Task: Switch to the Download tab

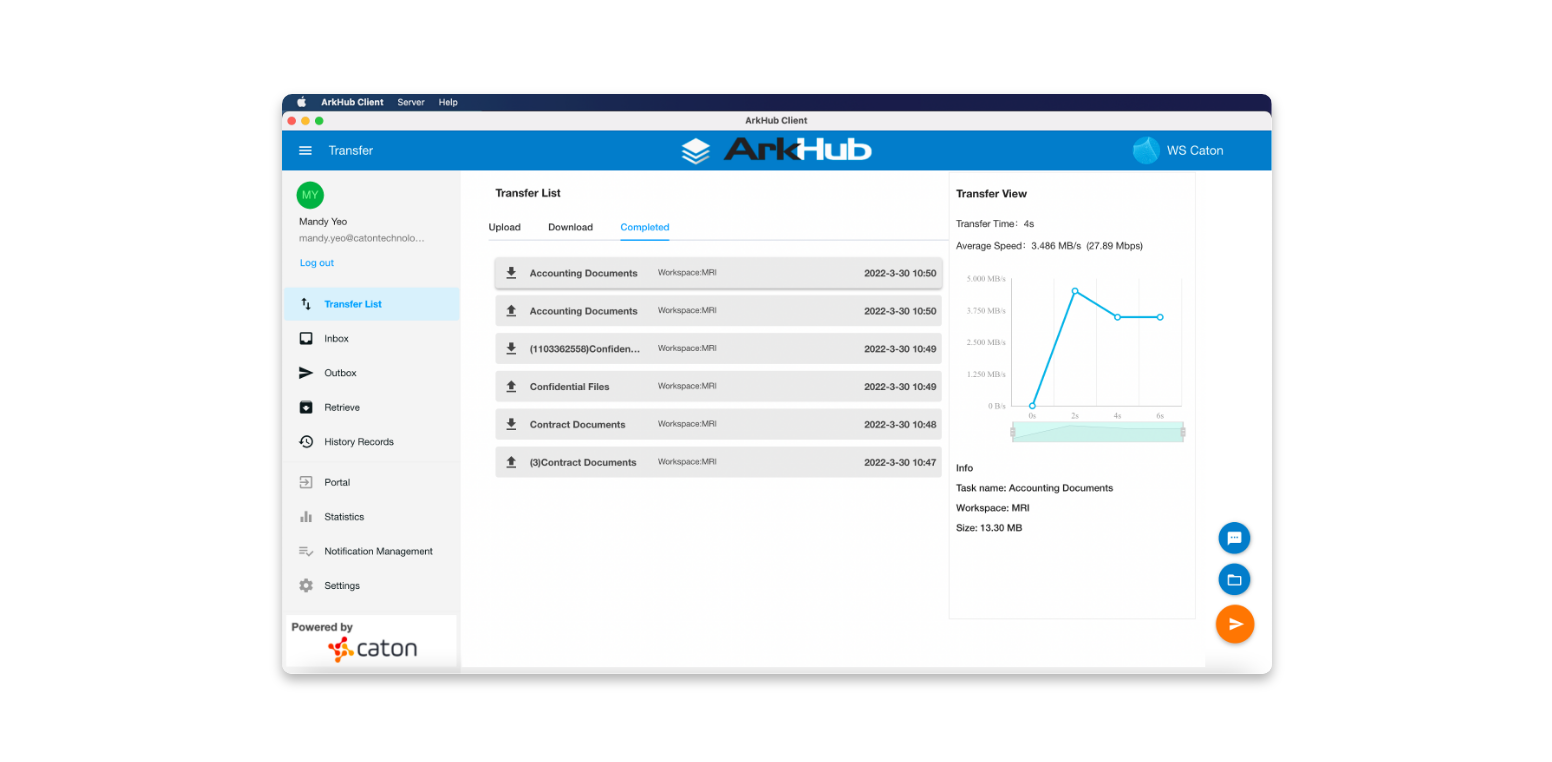Action: pyautogui.click(x=570, y=227)
